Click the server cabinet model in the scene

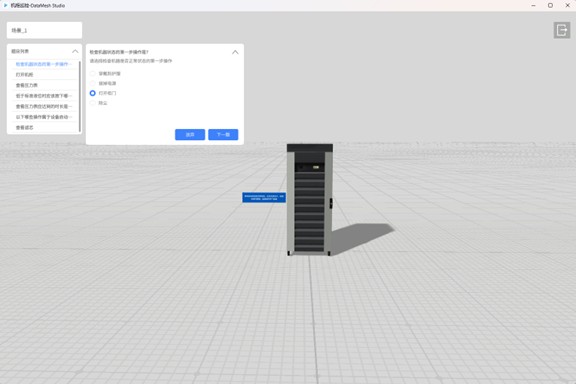point(310,200)
